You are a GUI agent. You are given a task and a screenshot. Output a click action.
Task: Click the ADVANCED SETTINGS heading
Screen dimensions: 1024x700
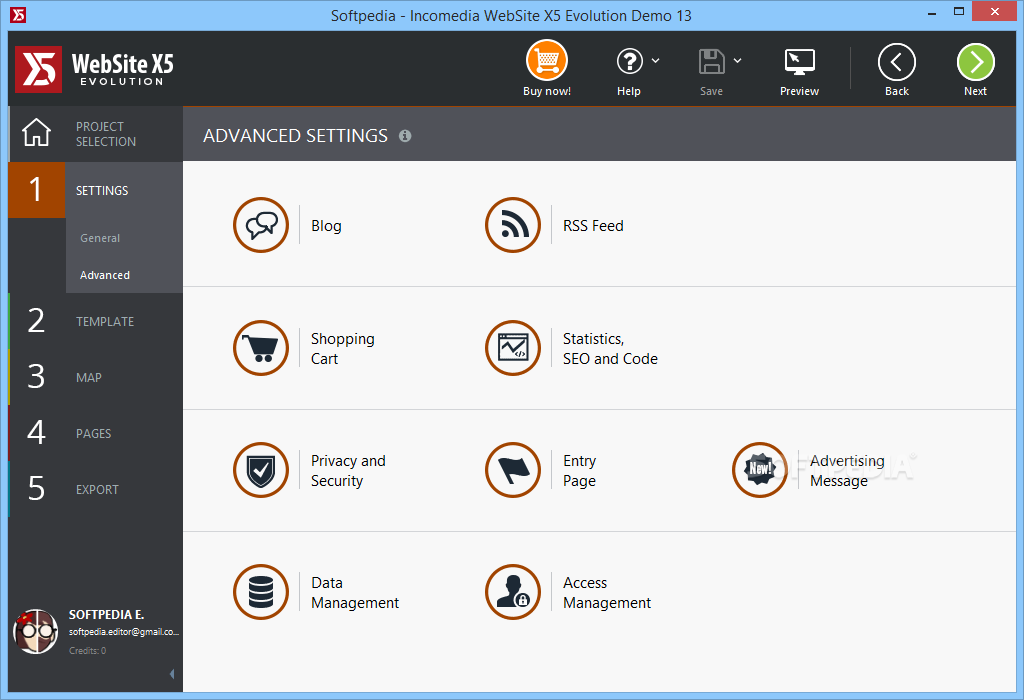[x=295, y=136]
